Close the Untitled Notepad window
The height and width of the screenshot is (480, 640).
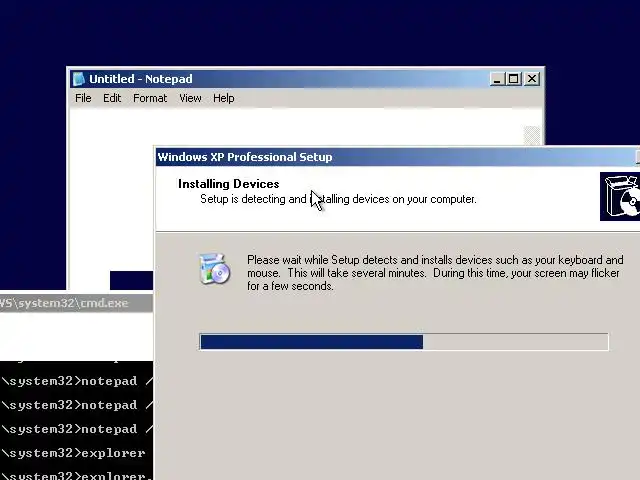532,79
